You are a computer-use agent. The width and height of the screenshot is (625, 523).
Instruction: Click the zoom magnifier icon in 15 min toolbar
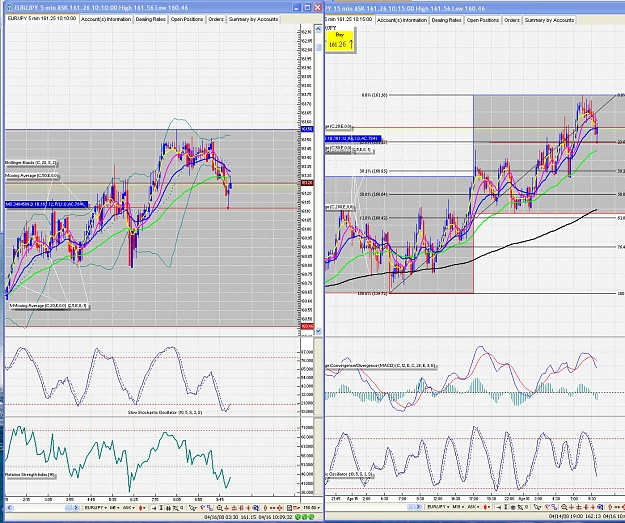point(564,507)
